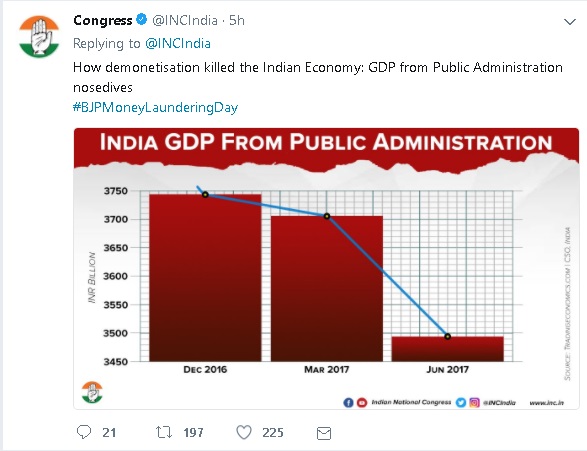The height and width of the screenshot is (451, 587).
Task: Retweet this Congress tweet
Action: (x=164, y=432)
